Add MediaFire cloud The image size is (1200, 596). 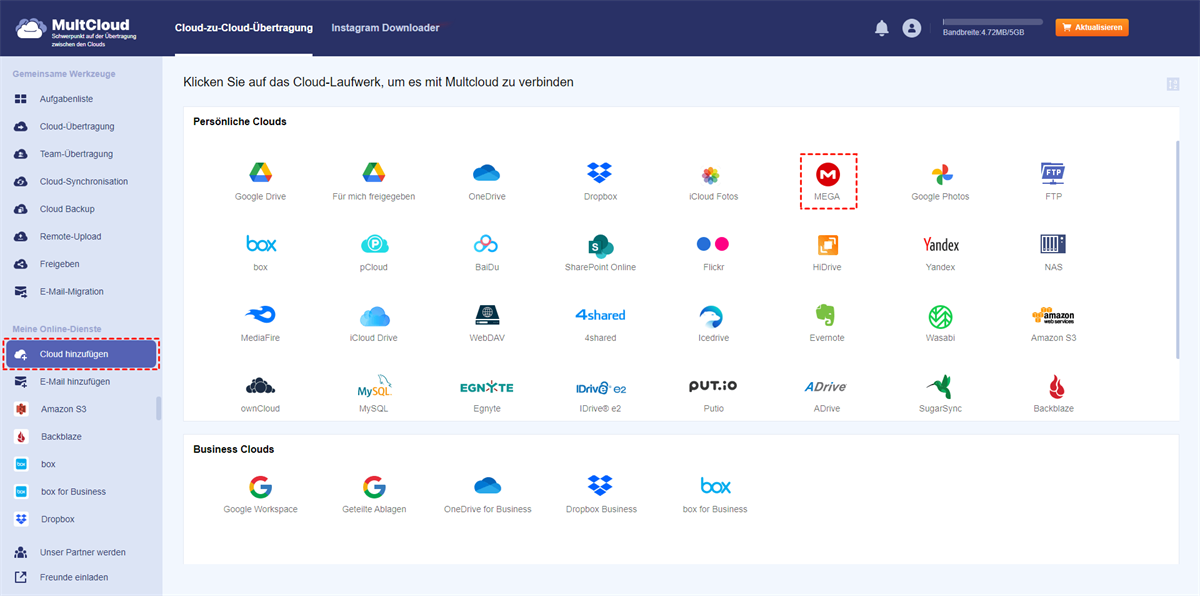point(260,315)
